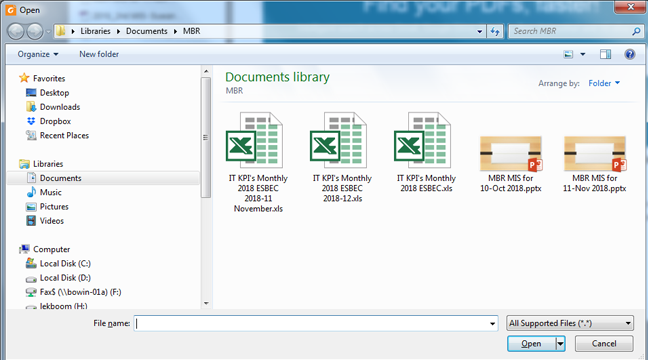Click the New folder button

click(99, 54)
